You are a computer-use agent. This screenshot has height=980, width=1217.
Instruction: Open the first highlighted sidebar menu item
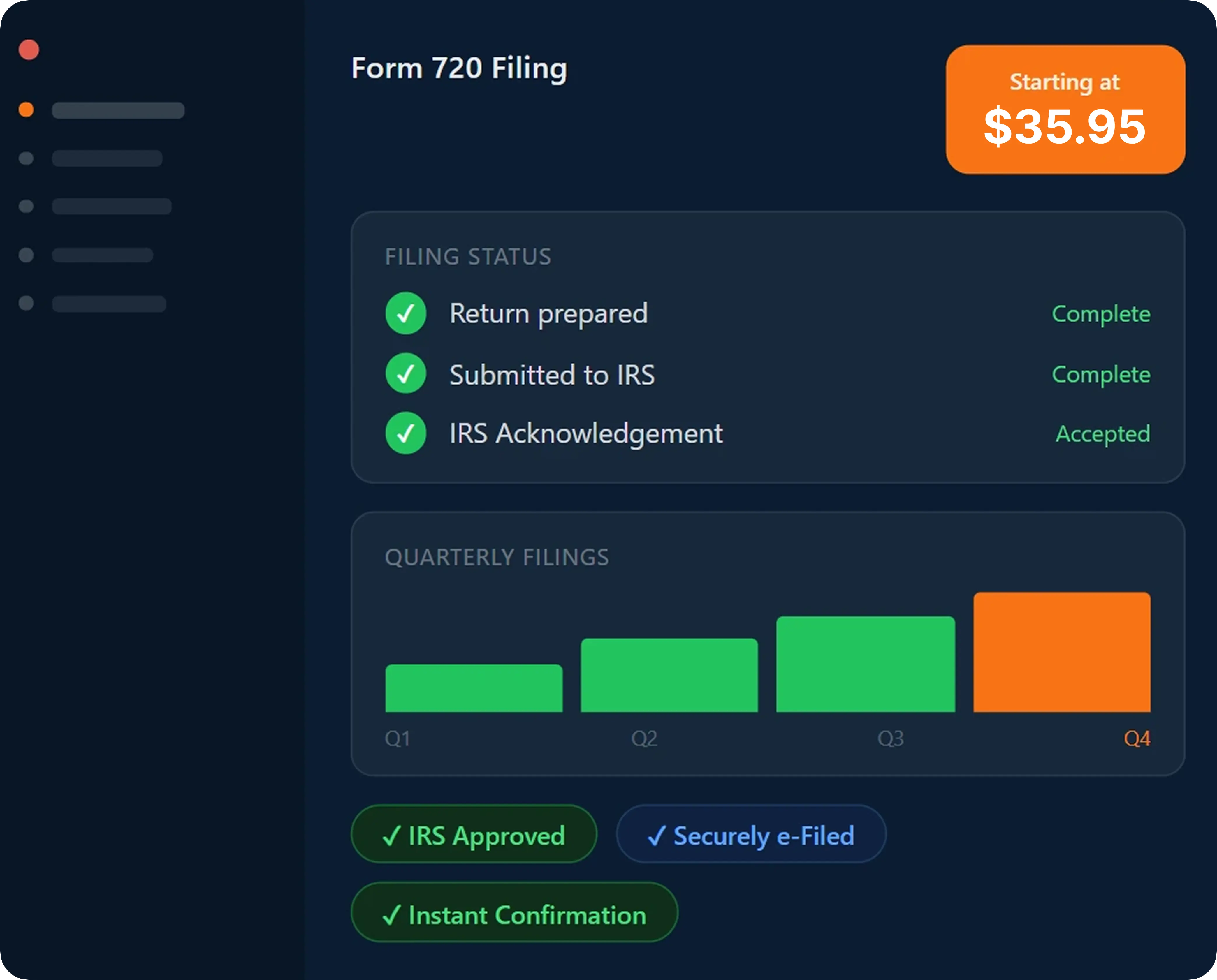coord(118,111)
